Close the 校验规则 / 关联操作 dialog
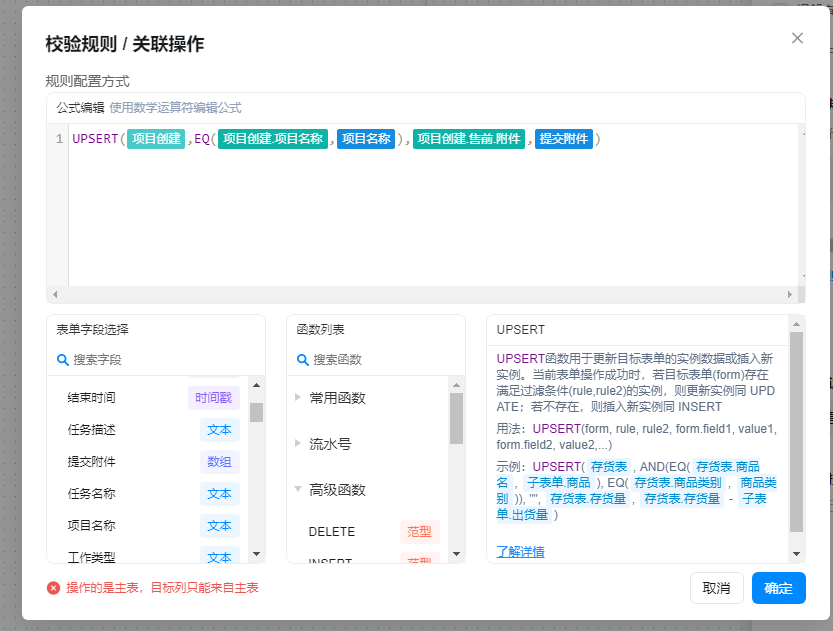This screenshot has width=833, height=631. 797,38
